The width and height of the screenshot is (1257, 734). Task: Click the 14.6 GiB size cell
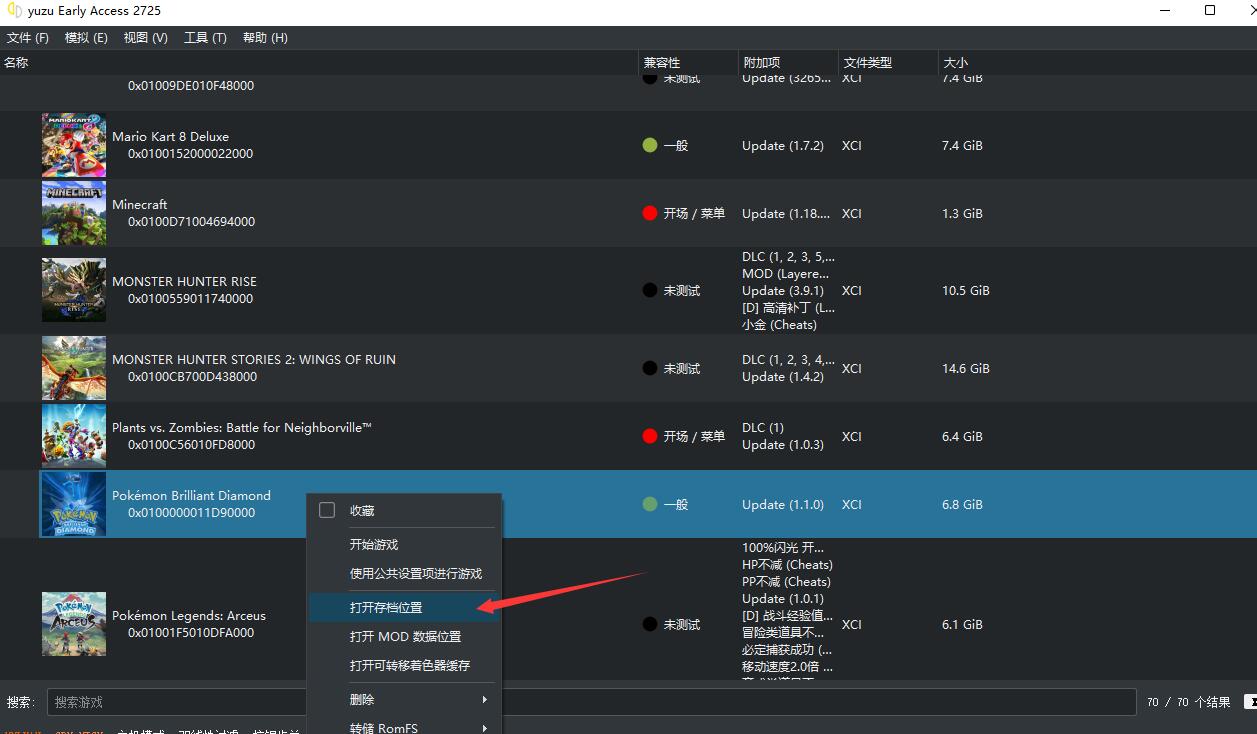[x=965, y=369]
